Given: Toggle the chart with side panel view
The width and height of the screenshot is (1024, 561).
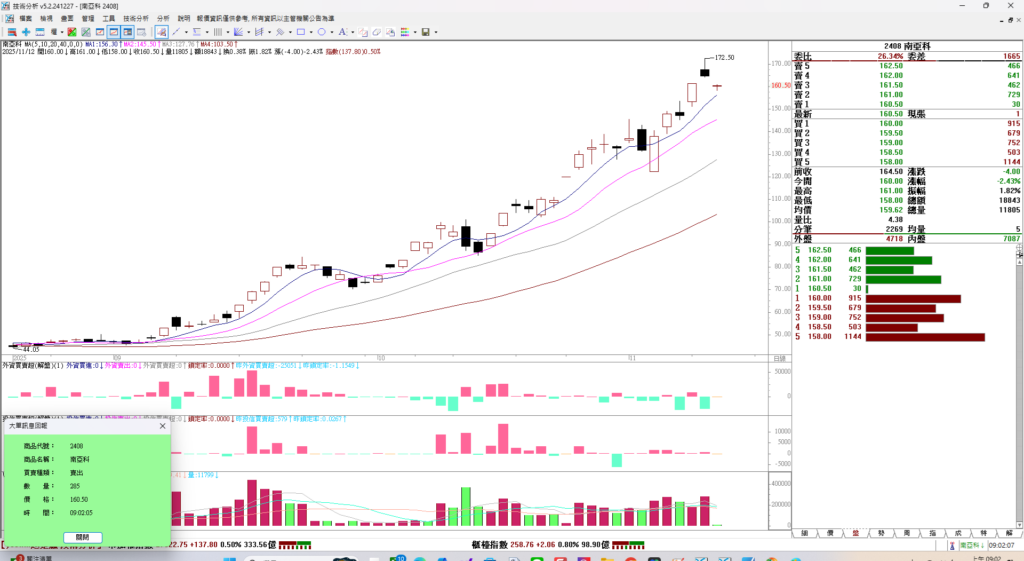Looking at the screenshot, I should [x=128, y=32].
